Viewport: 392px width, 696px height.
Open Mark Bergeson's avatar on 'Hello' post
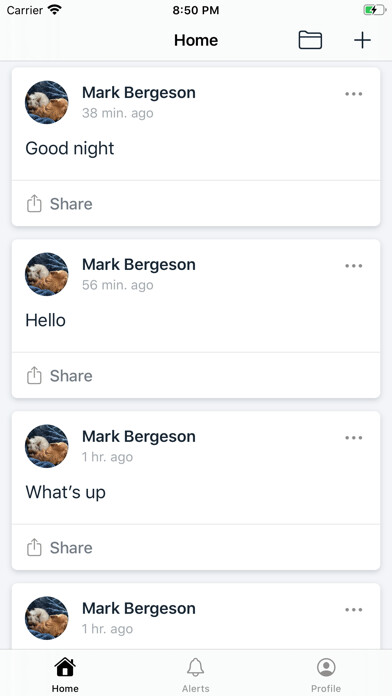pos(47,274)
